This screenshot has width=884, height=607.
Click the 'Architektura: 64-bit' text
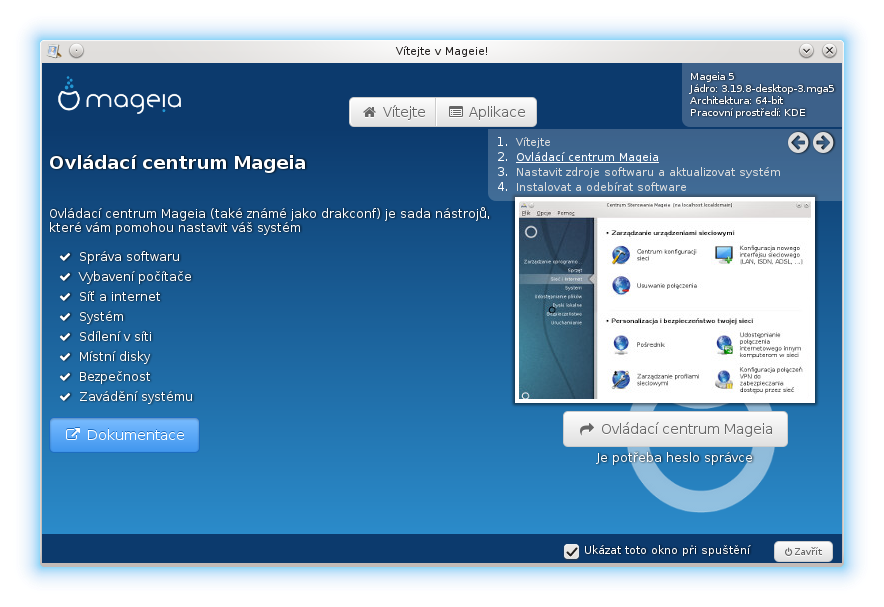[736, 100]
